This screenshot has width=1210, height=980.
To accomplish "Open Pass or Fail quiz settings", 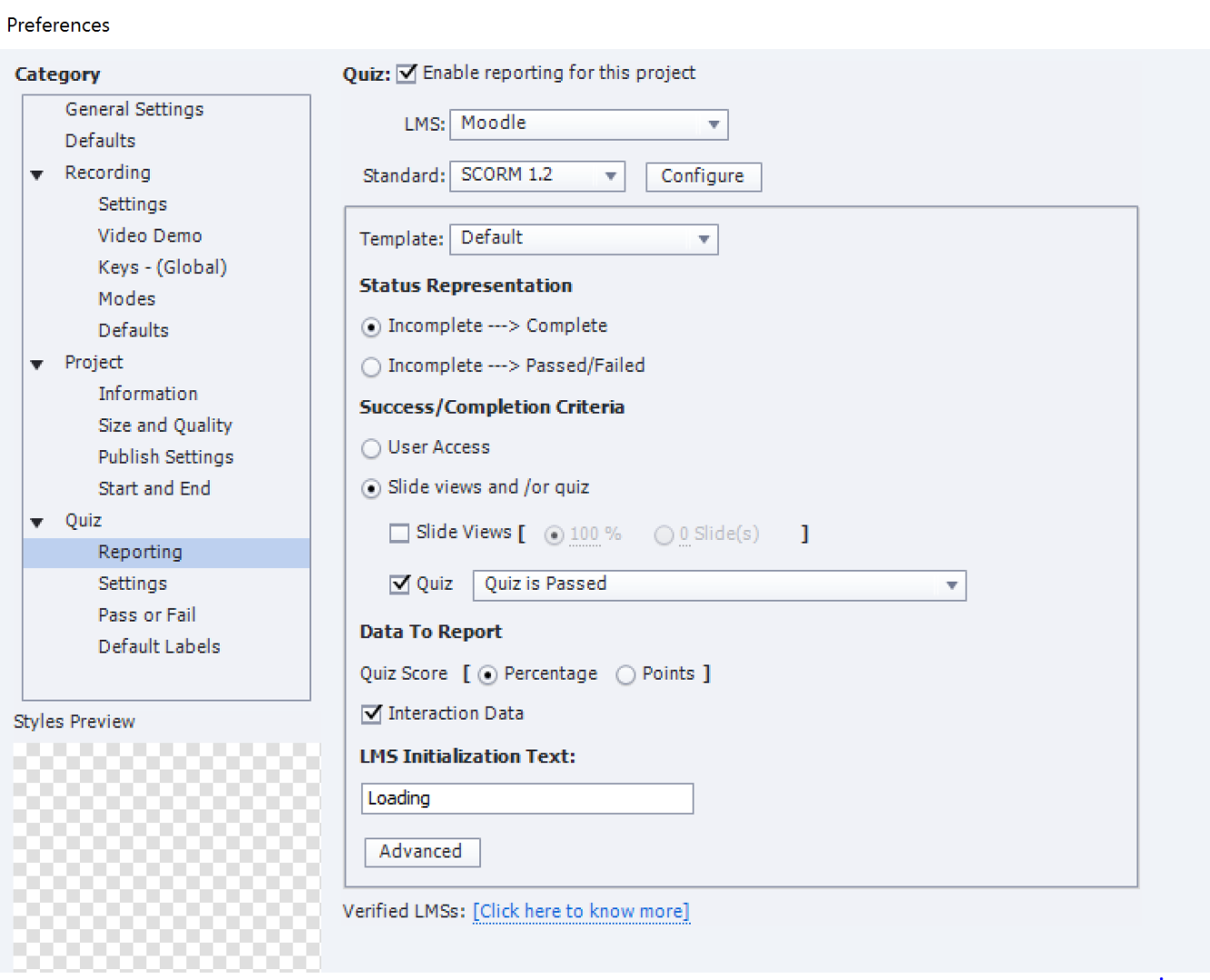I will [147, 615].
